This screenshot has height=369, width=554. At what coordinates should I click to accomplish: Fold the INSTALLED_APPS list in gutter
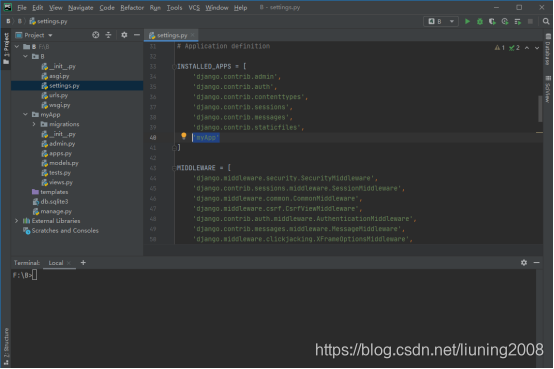click(174, 66)
